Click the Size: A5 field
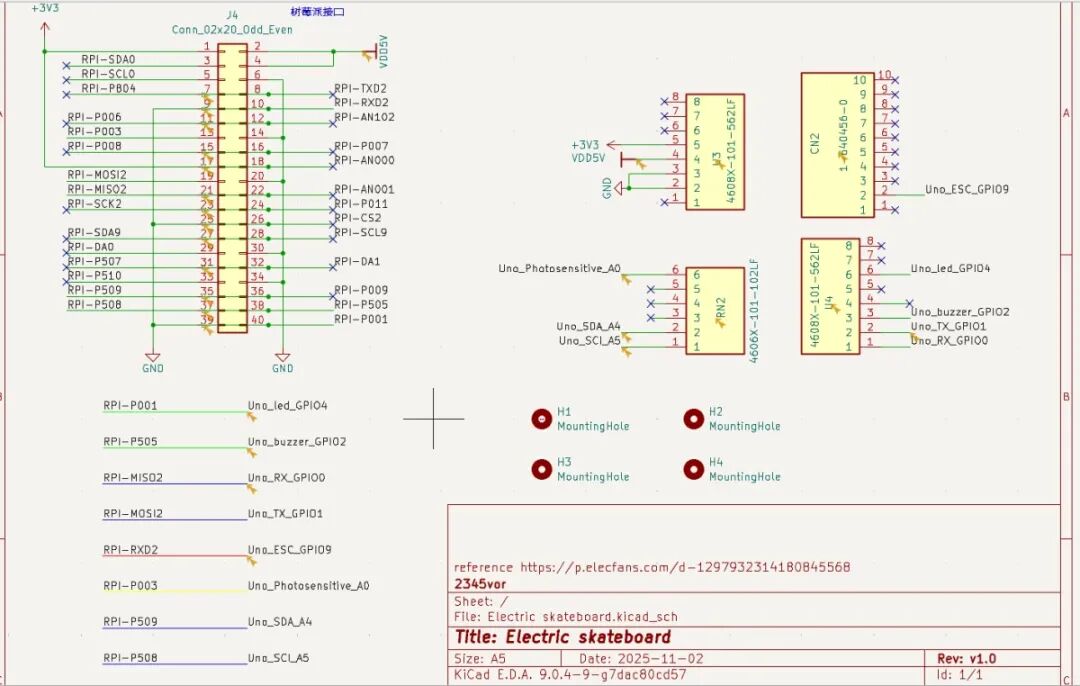This screenshot has height=686, width=1080. click(480, 659)
